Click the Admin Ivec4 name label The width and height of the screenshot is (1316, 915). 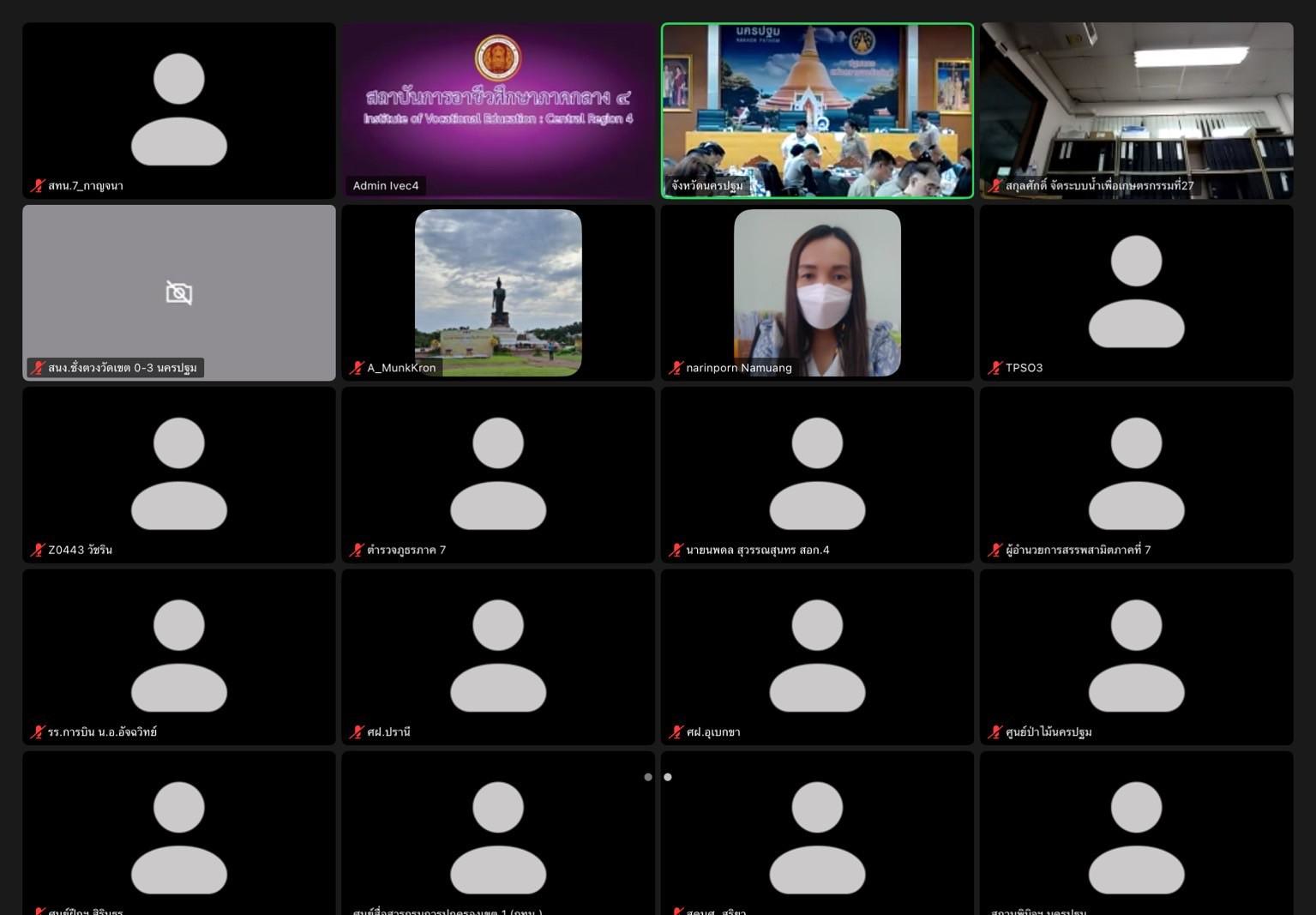(x=386, y=185)
